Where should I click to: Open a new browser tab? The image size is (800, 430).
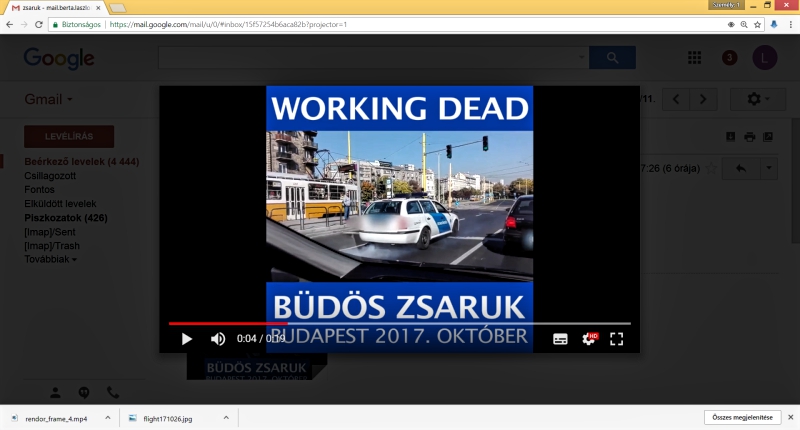click(117, 8)
